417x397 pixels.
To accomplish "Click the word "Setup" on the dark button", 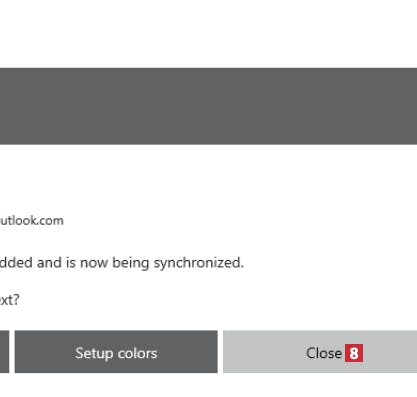I will tap(94, 354).
